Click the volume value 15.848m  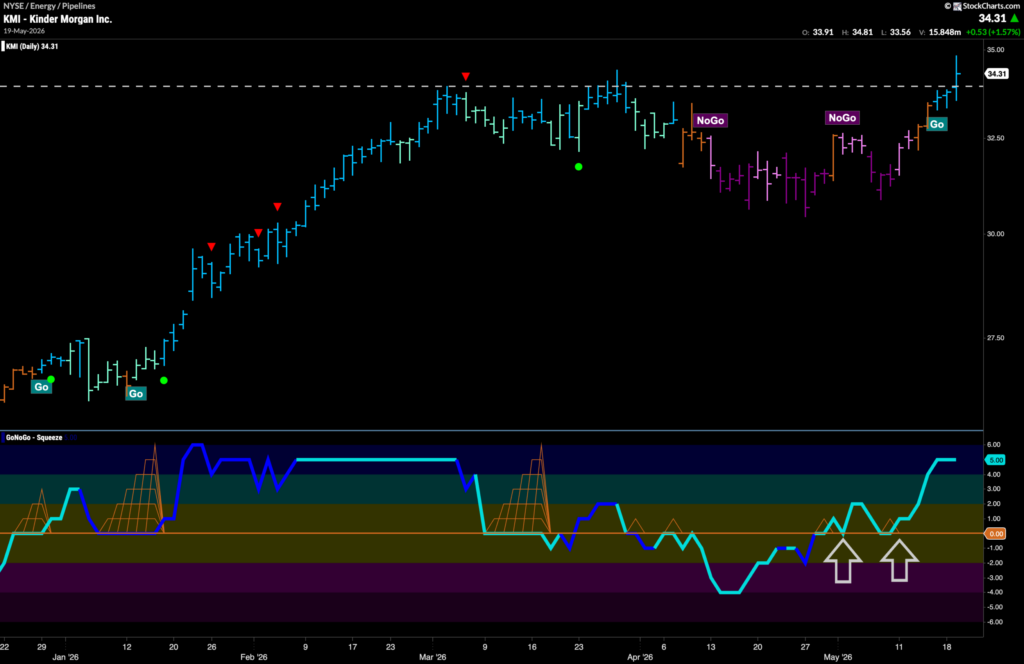[x=945, y=32]
